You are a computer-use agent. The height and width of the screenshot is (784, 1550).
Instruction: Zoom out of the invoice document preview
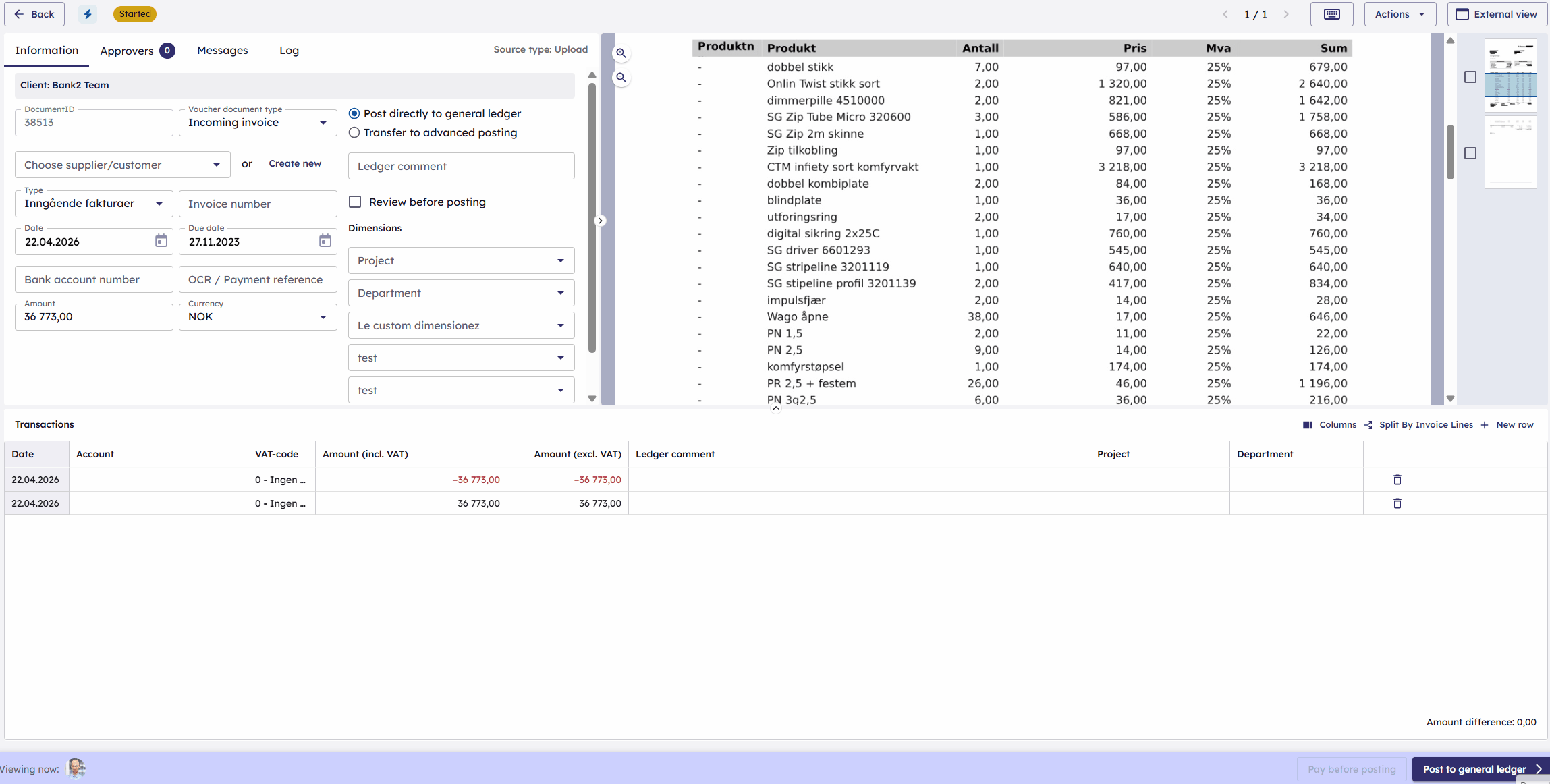621,78
